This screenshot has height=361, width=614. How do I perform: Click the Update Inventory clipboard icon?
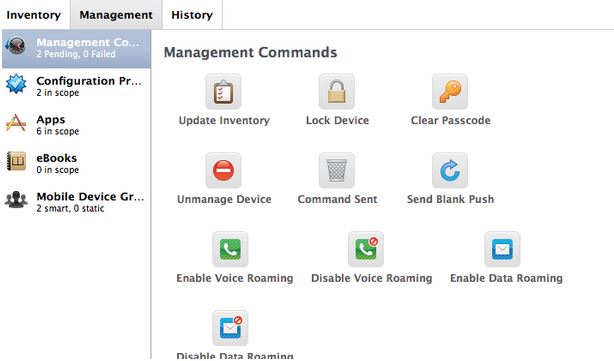click(x=223, y=92)
